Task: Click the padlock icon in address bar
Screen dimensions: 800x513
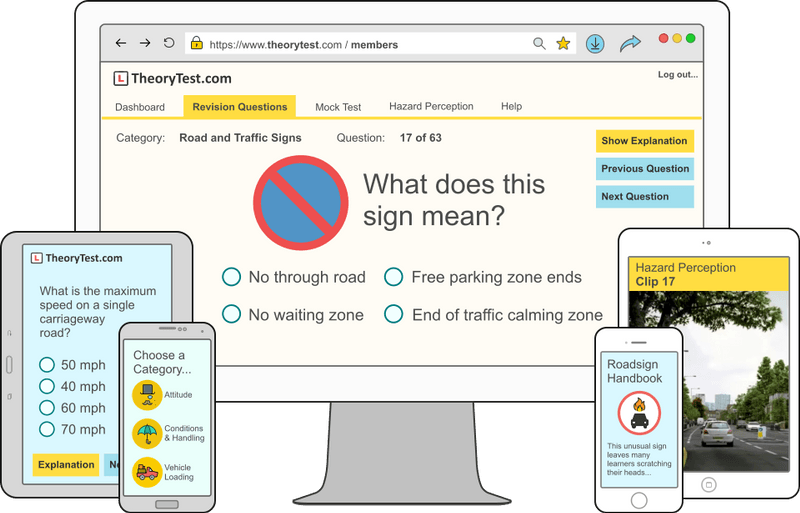Action: (x=196, y=43)
